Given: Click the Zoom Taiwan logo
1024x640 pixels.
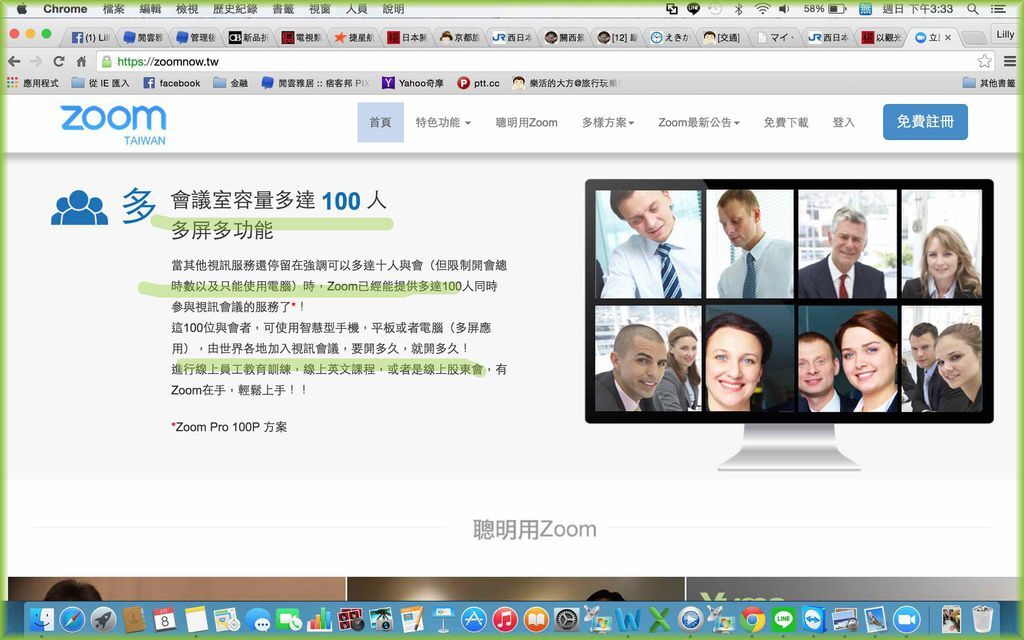Looking at the screenshot, I should click(113, 124).
